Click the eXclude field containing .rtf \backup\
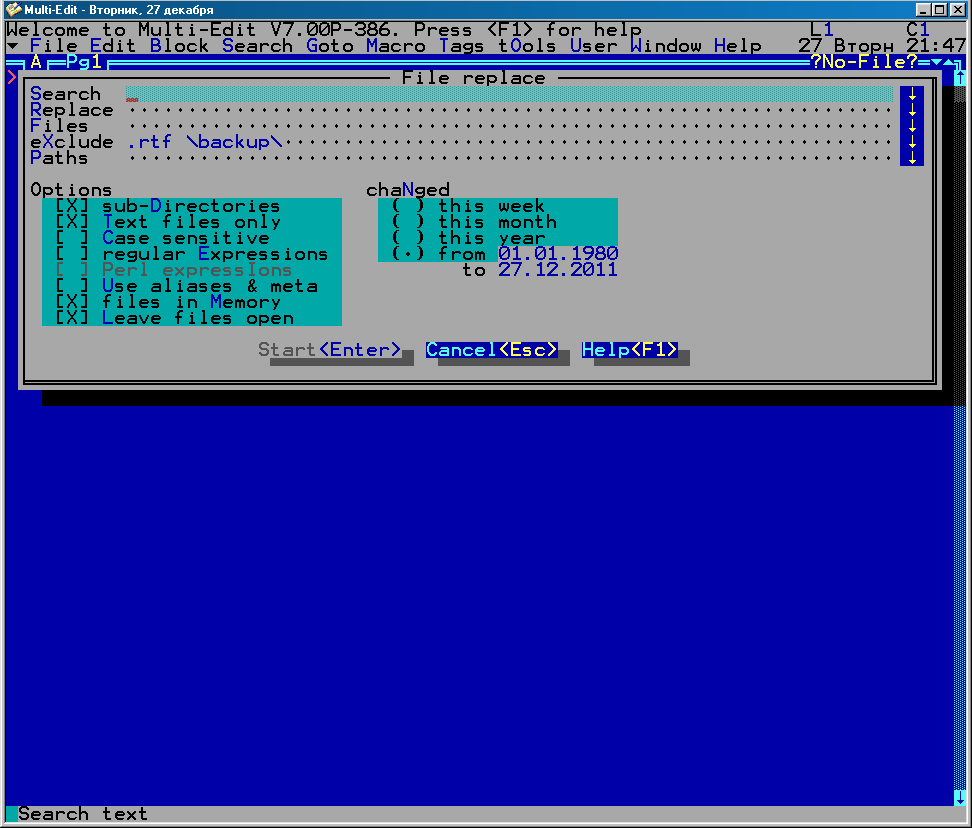Screen dimensions: 972x828 [x=510, y=143]
